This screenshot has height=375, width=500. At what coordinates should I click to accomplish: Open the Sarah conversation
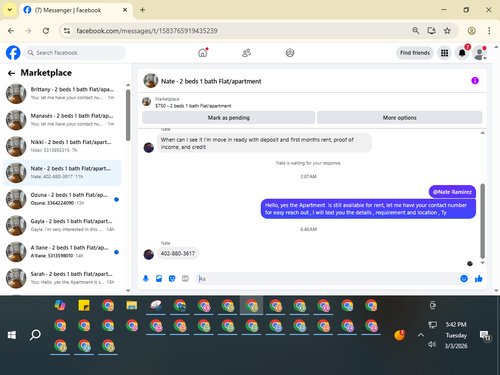click(62, 278)
